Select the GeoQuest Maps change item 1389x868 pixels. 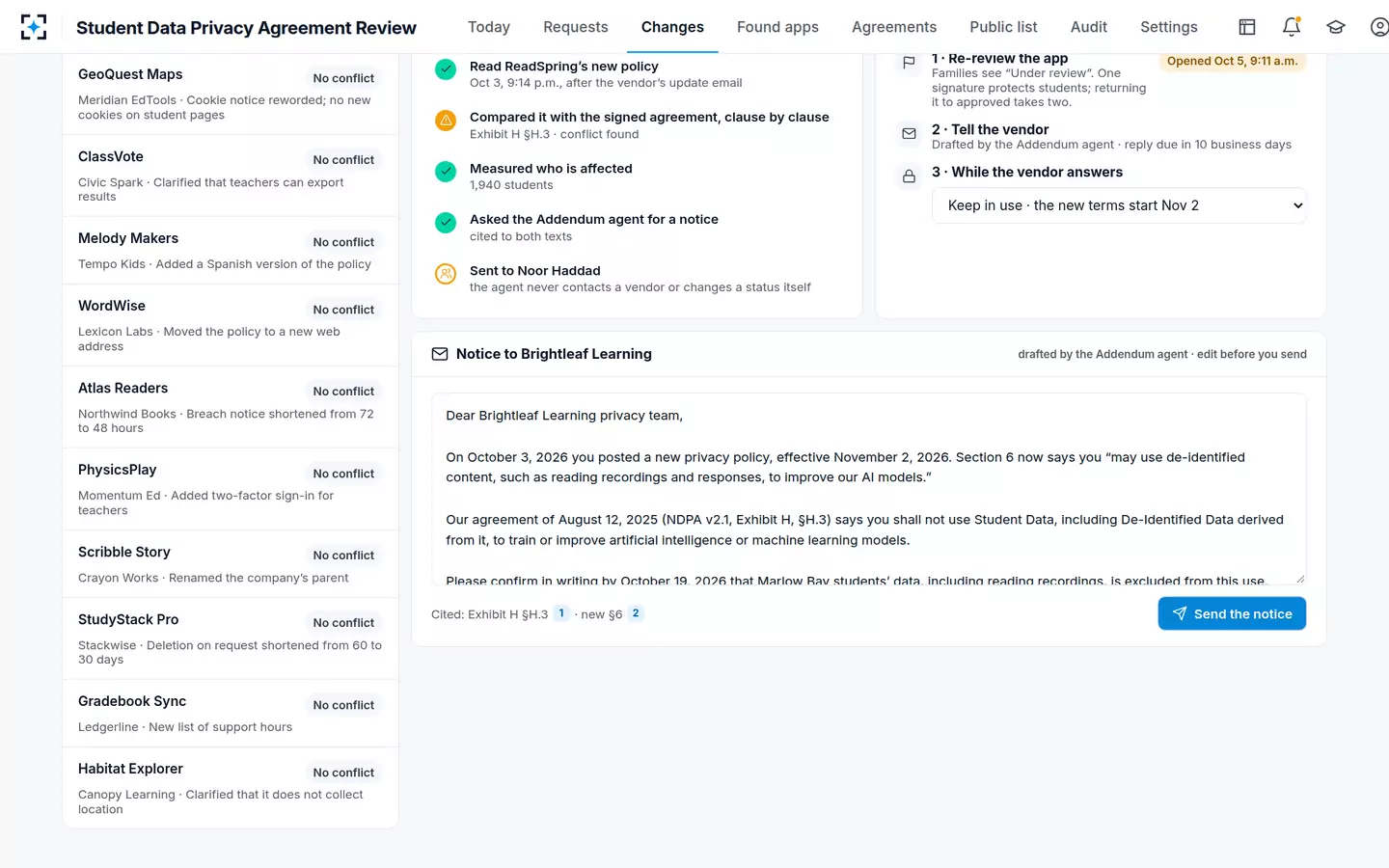[x=231, y=94]
